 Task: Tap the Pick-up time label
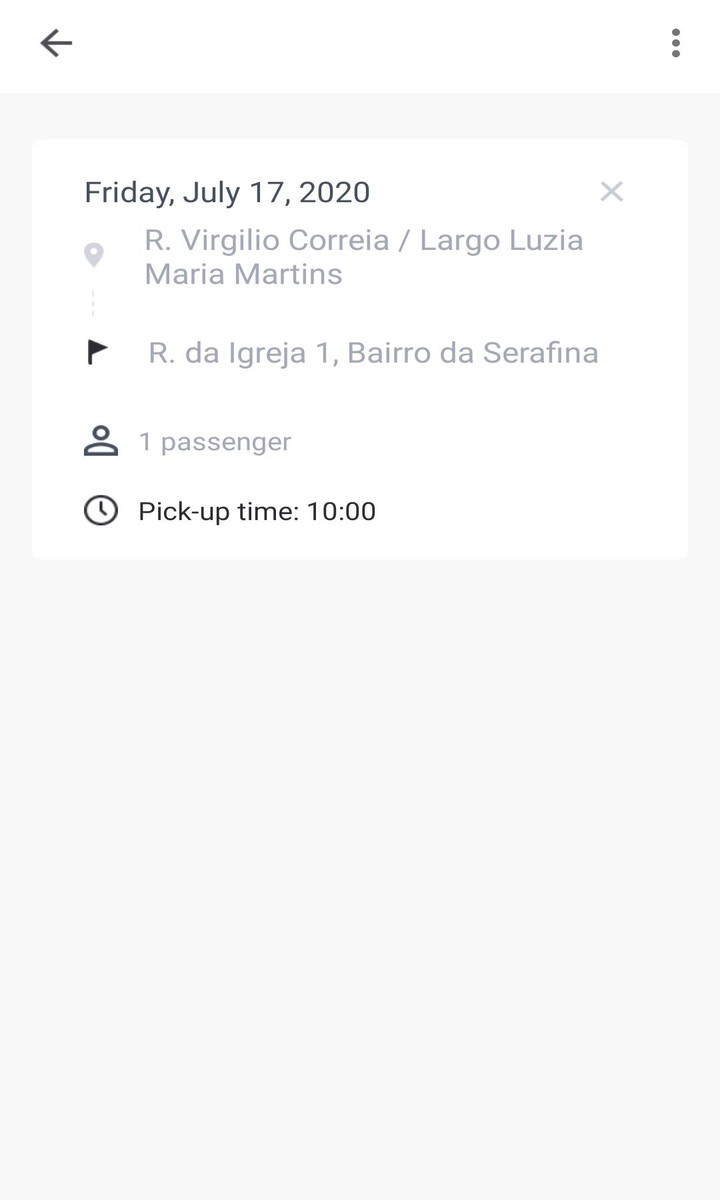pyautogui.click(x=218, y=512)
